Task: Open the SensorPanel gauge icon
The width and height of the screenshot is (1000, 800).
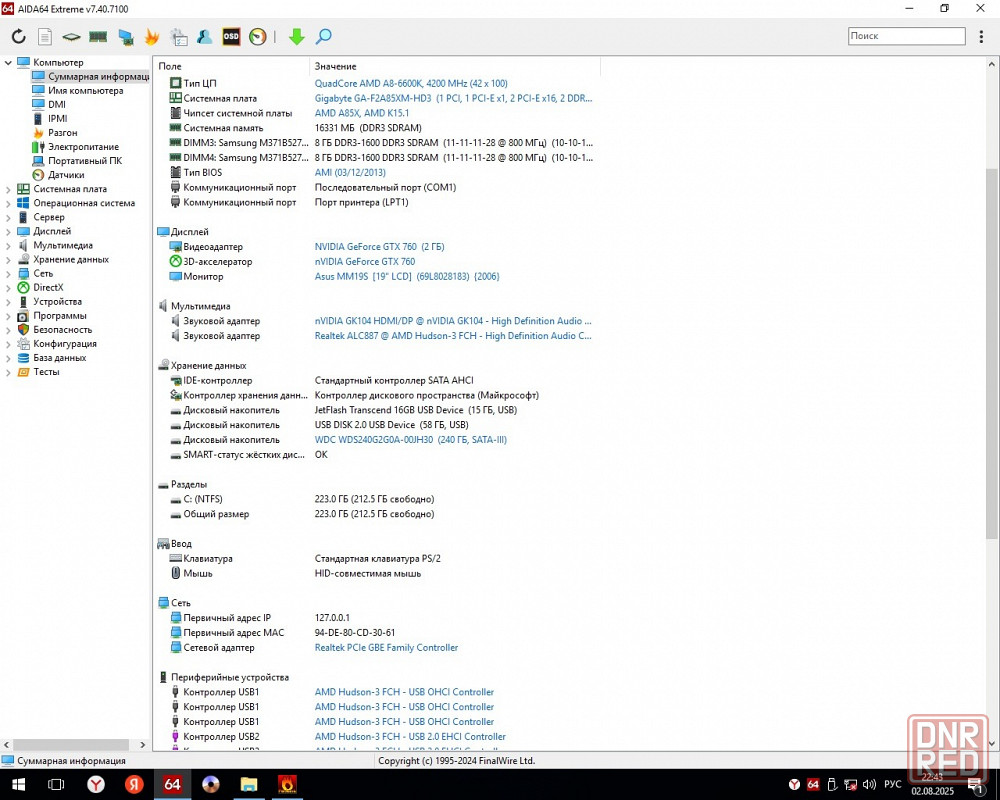Action: coord(258,36)
